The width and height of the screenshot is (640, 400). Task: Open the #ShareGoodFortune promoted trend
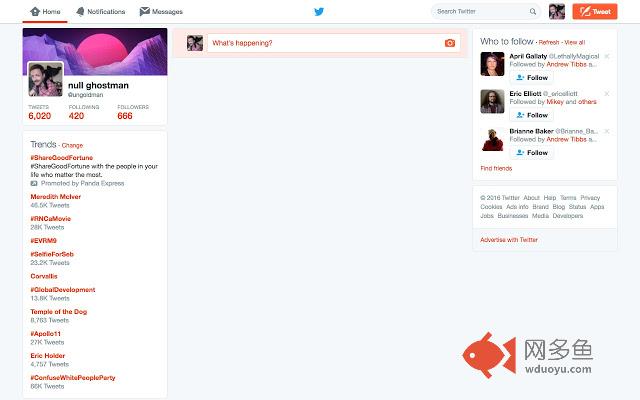tap(62, 158)
